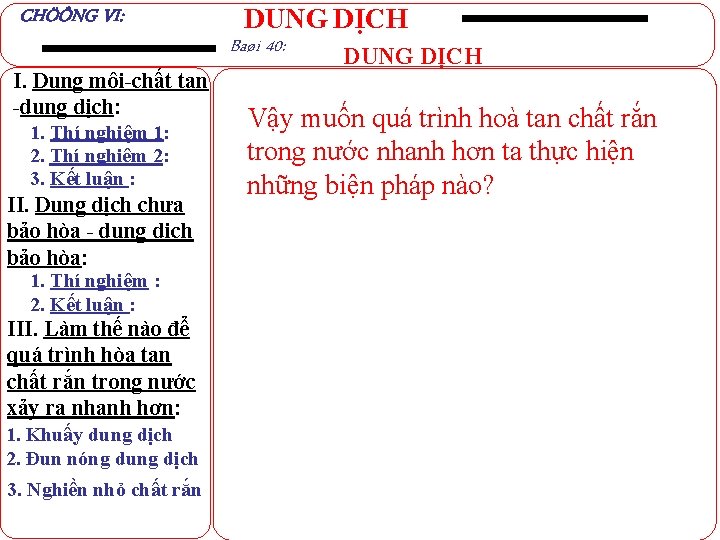Click the text 'xảy ra nhanh hơn:'
The height and width of the screenshot is (540, 720).
point(93,408)
